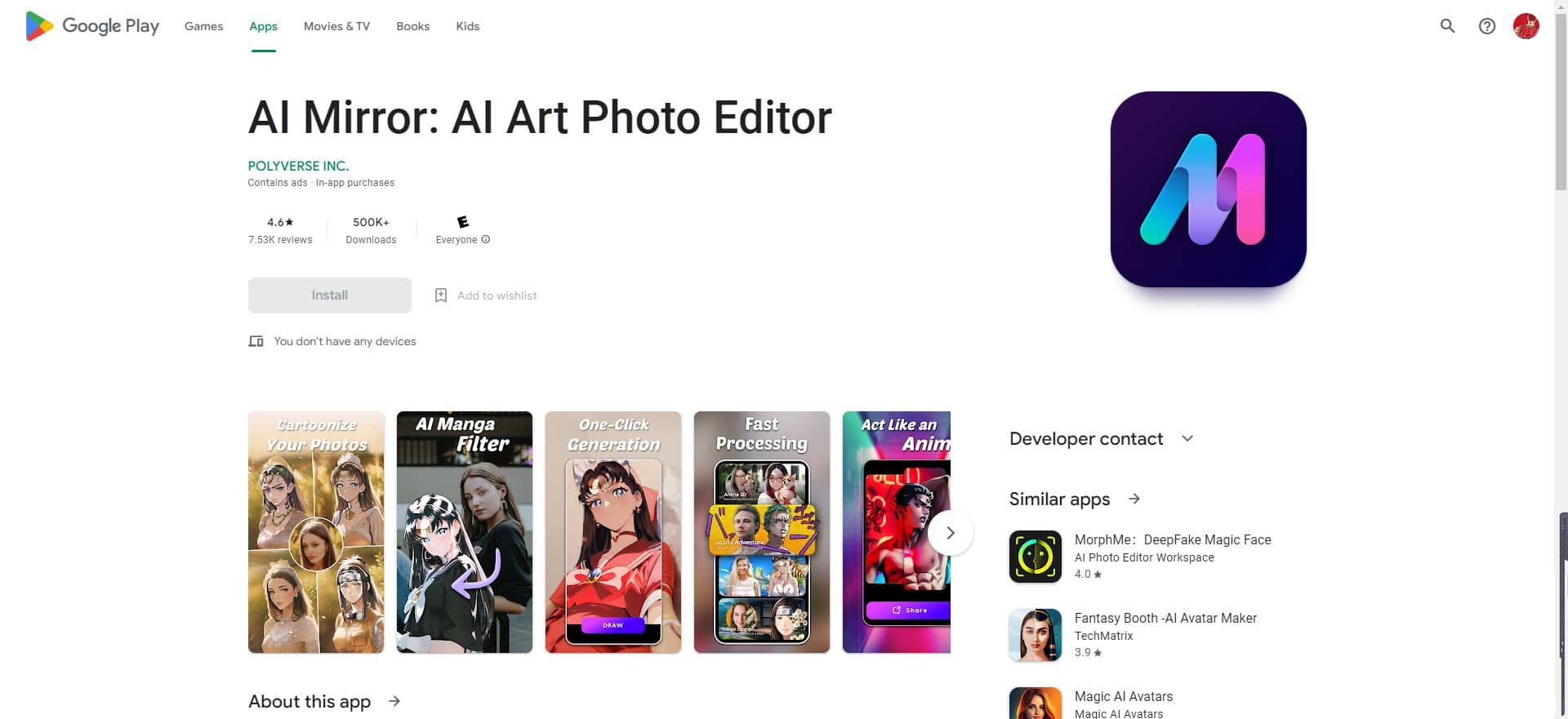Open the POLYVERSE INC. developer link

298,166
